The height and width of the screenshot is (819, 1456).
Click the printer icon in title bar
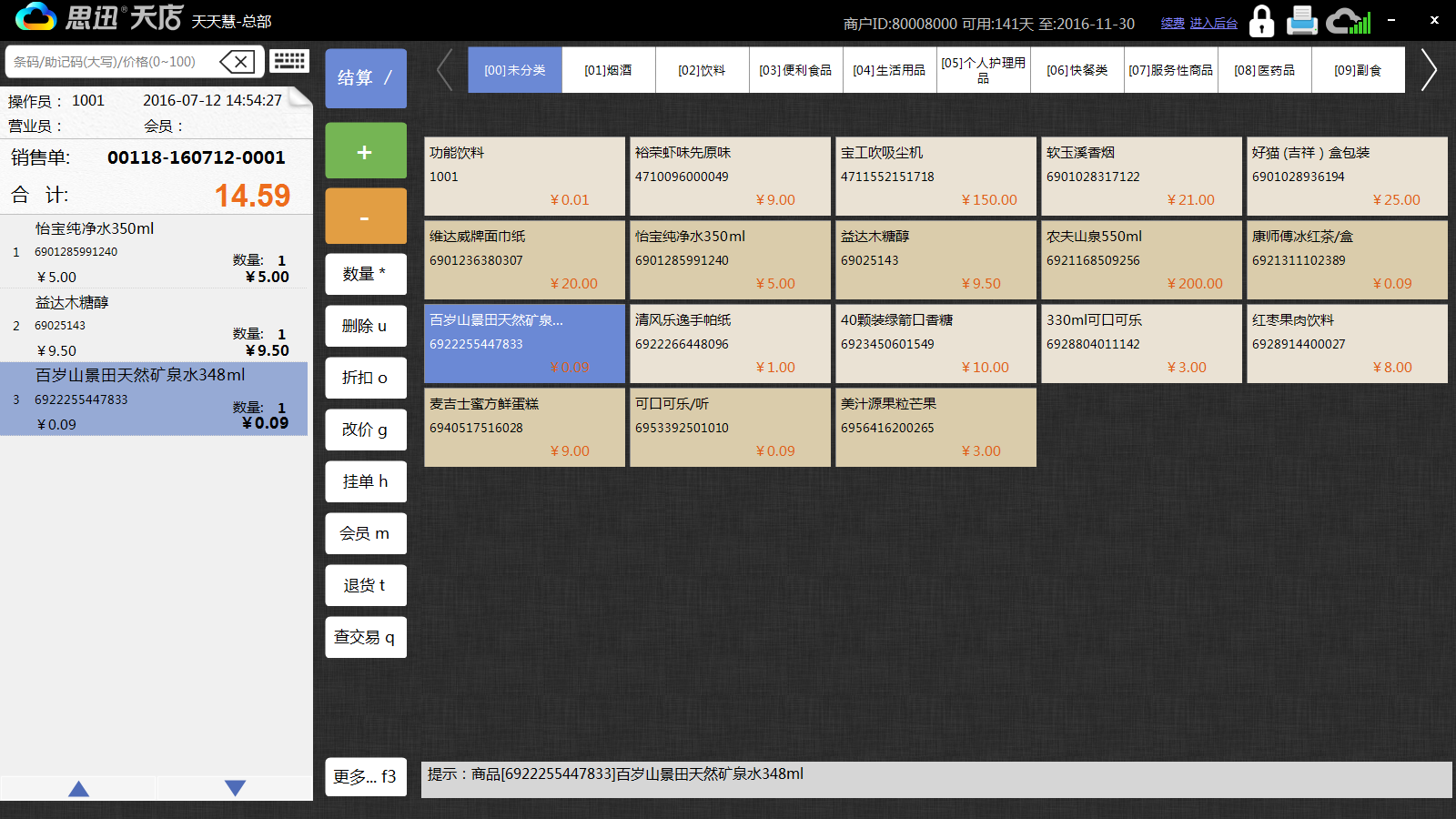click(1302, 21)
